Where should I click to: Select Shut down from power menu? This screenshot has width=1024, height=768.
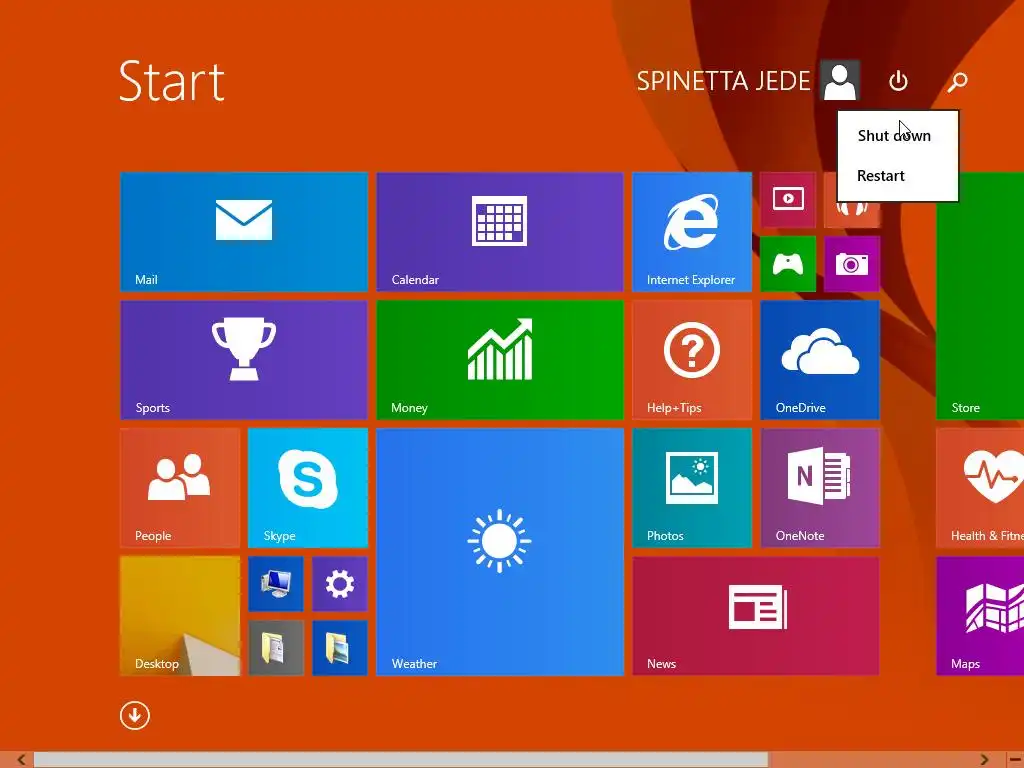coord(898,135)
